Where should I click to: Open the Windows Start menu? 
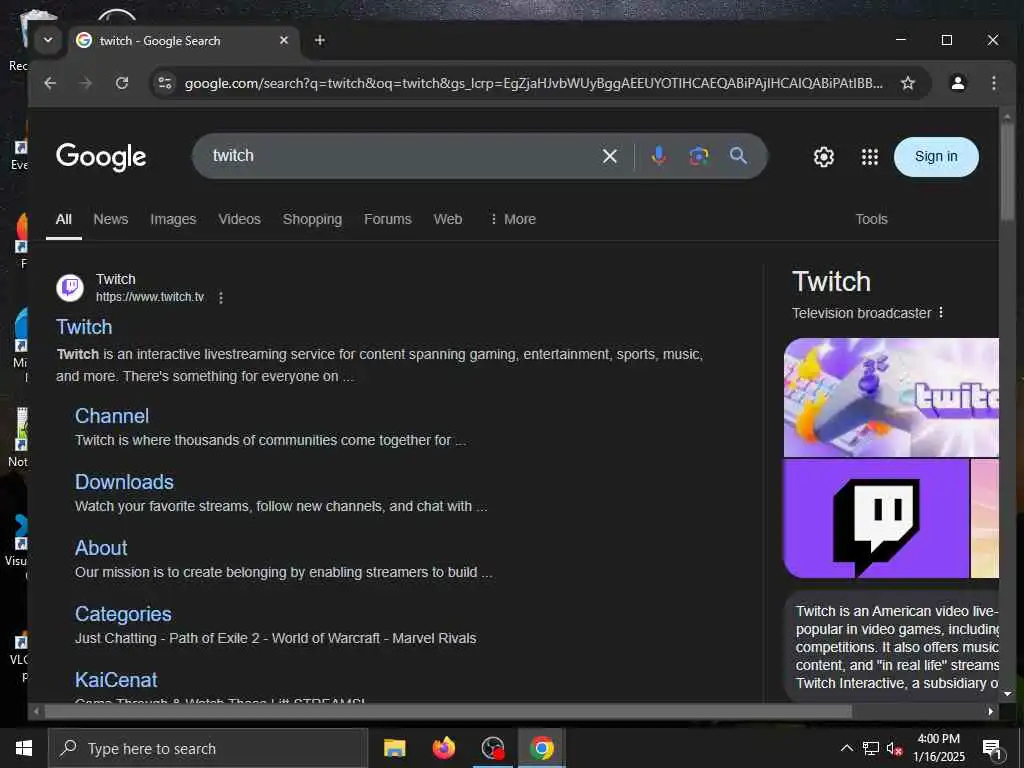pyautogui.click(x=24, y=748)
